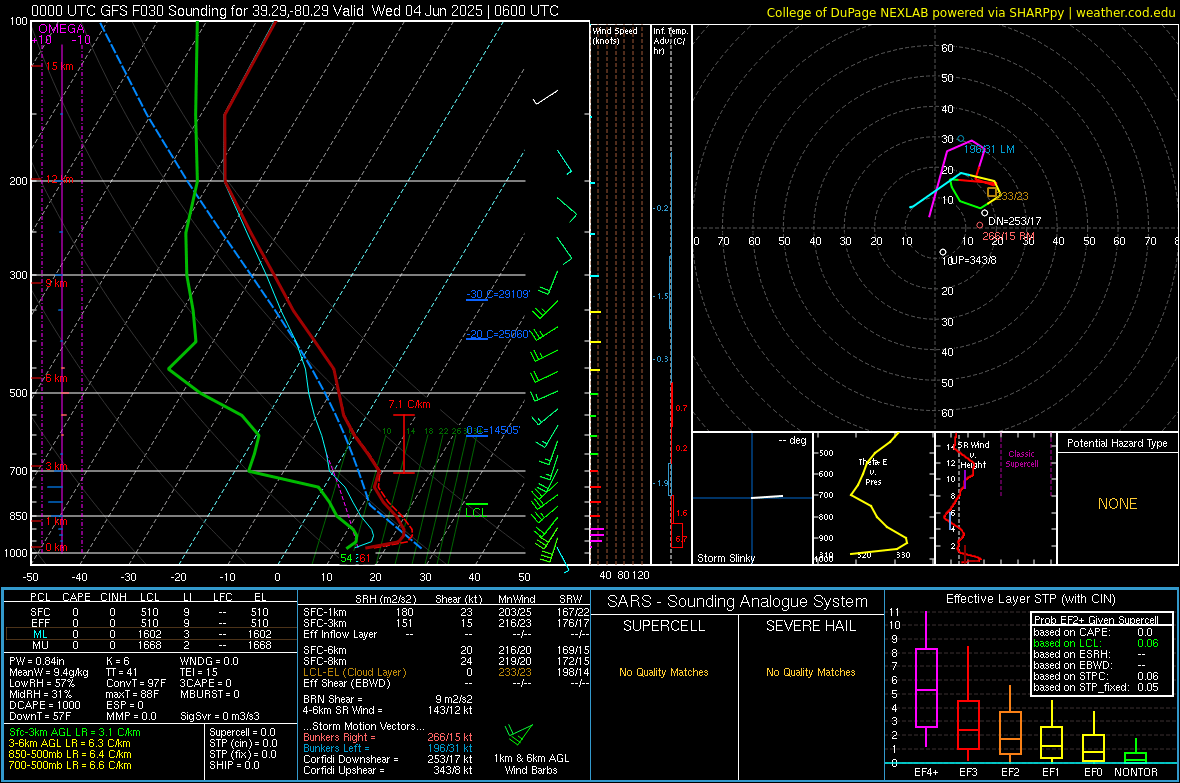Click the Potential Hazard Type header

tap(1117, 443)
